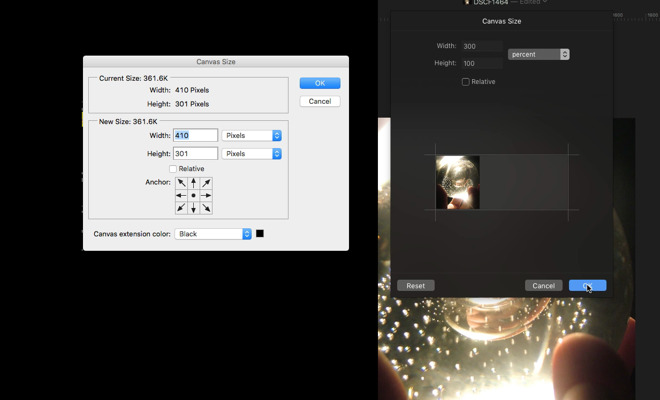Enable Relative checkbox in dark Canvas Size dialog
660x400 pixels.
pos(466,82)
